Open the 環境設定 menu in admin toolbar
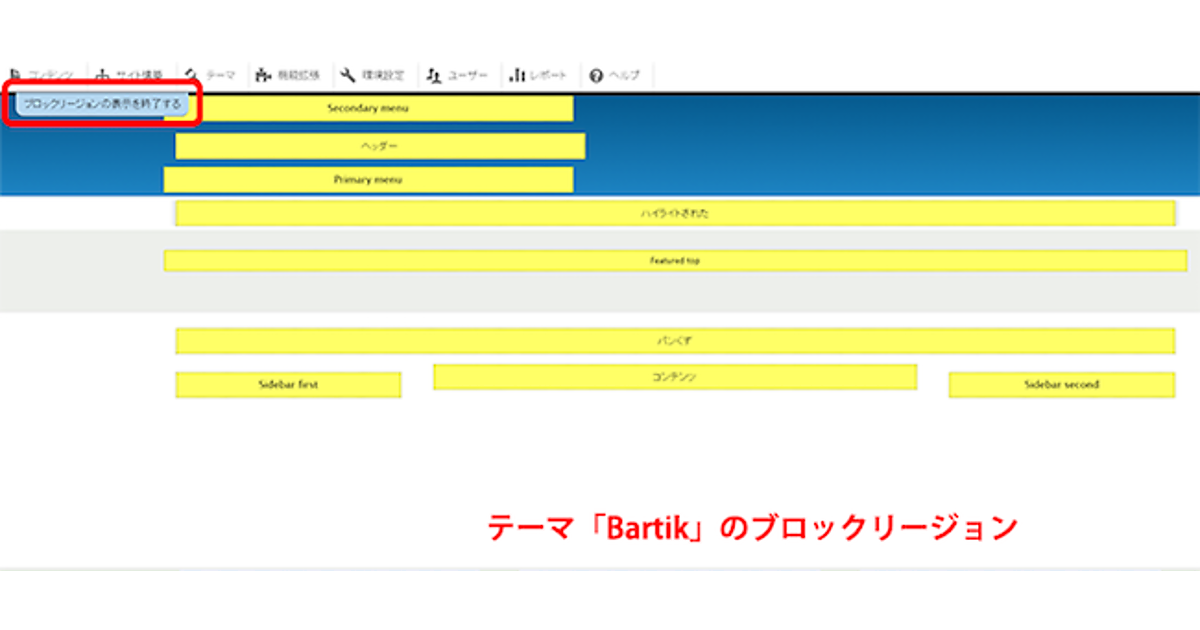 point(374,75)
